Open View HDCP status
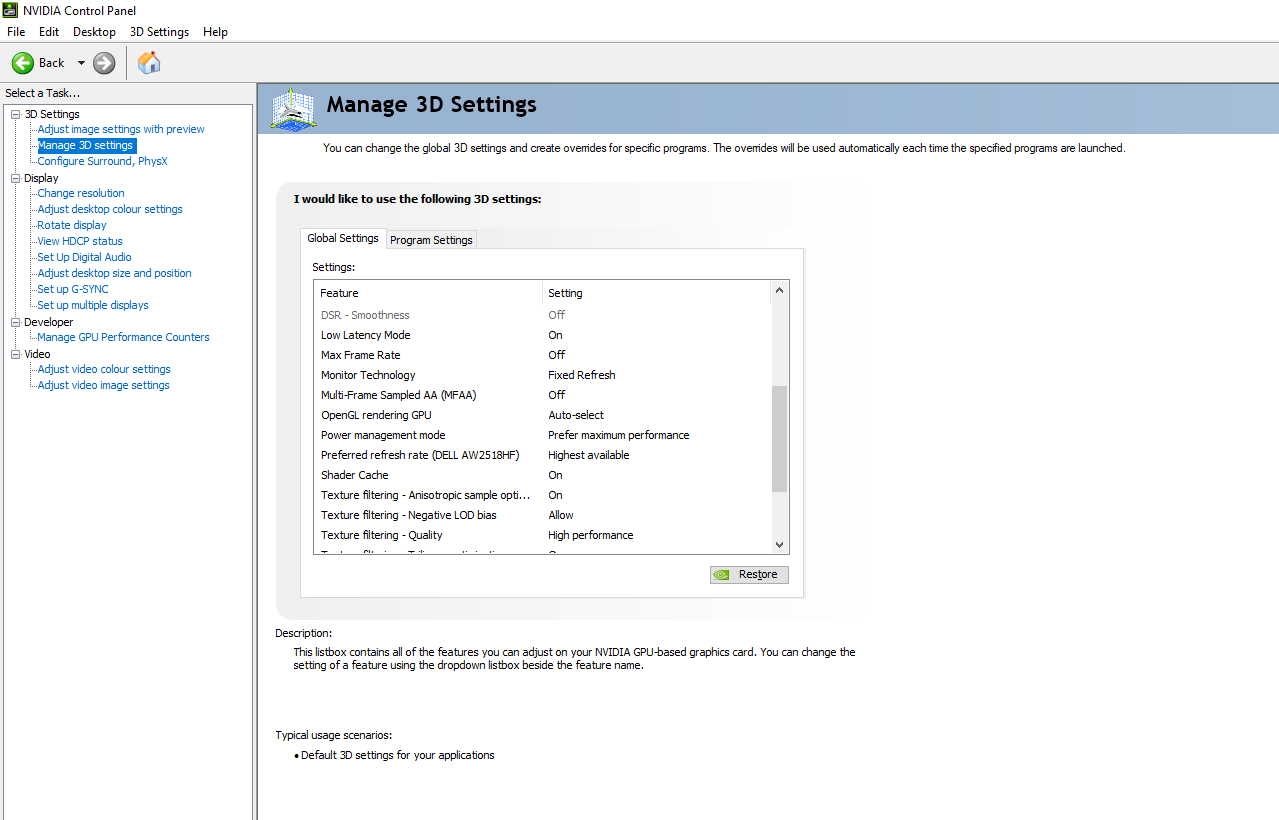1279x820 pixels. 80,241
